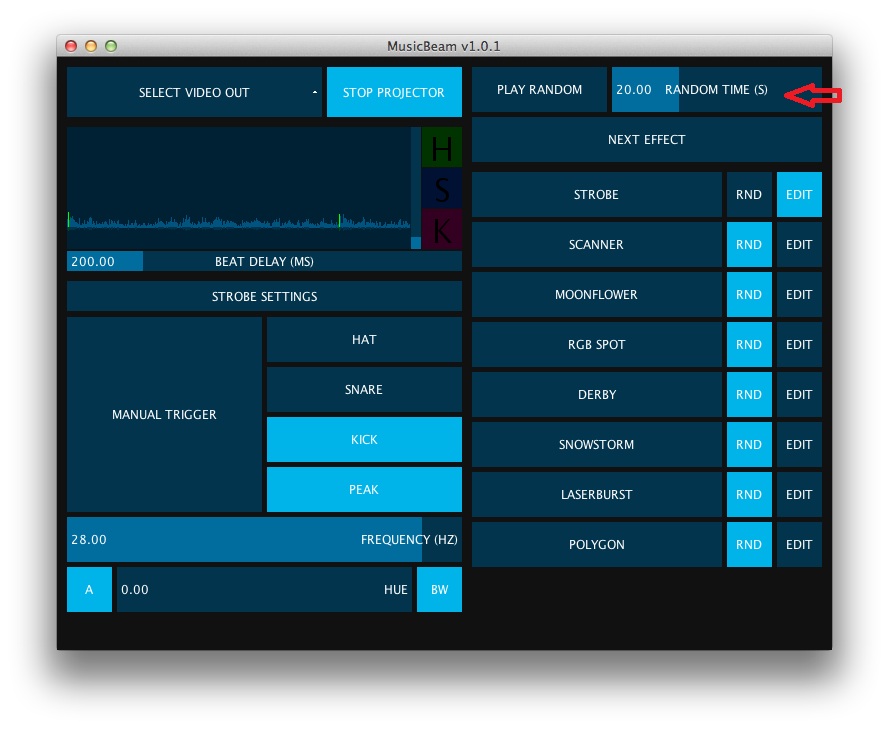Toggle the SNARE manual trigger

[x=363, y=389]
